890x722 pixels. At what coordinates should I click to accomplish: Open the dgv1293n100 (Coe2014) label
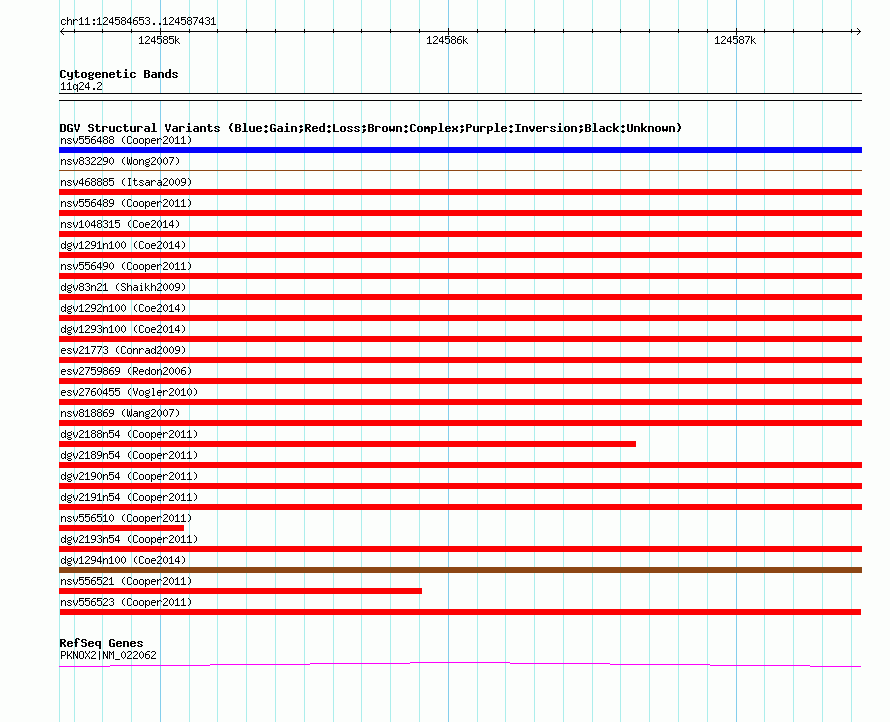point(123,329)
